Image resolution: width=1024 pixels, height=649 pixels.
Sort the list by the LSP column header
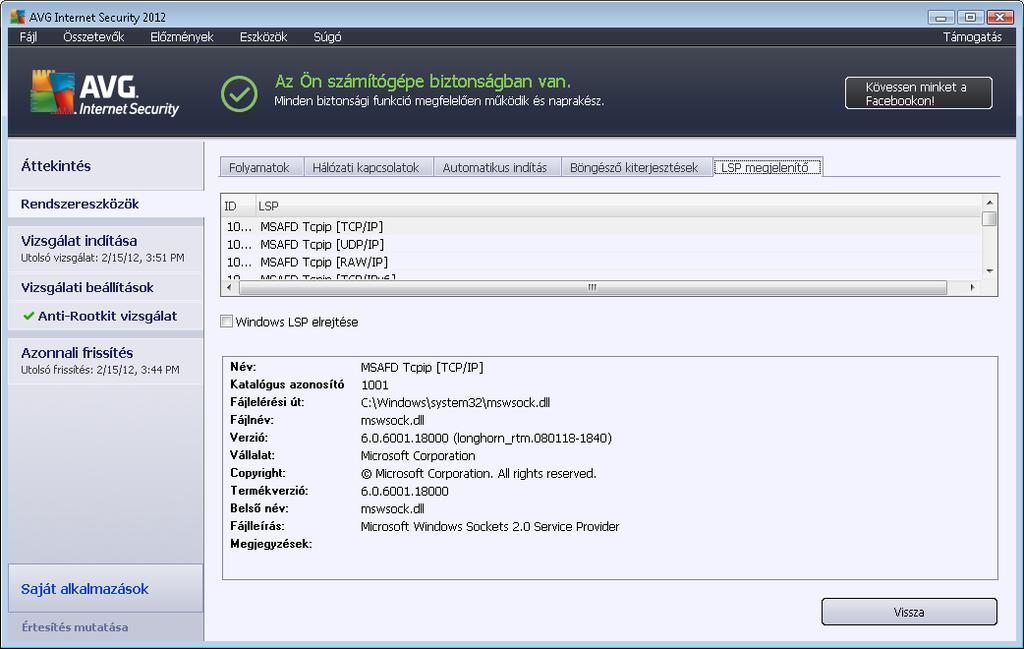(x=618, y=206)
